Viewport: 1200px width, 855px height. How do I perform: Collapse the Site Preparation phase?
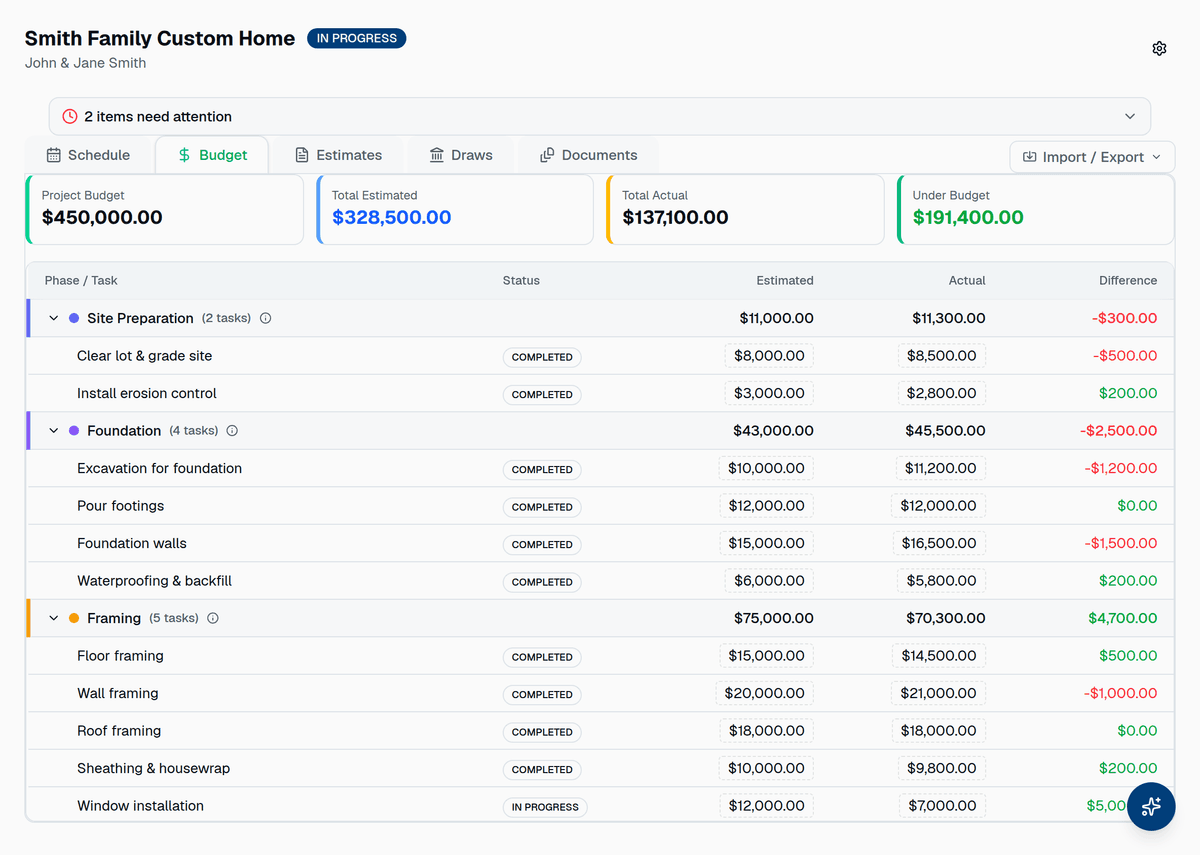click(54, 318)
